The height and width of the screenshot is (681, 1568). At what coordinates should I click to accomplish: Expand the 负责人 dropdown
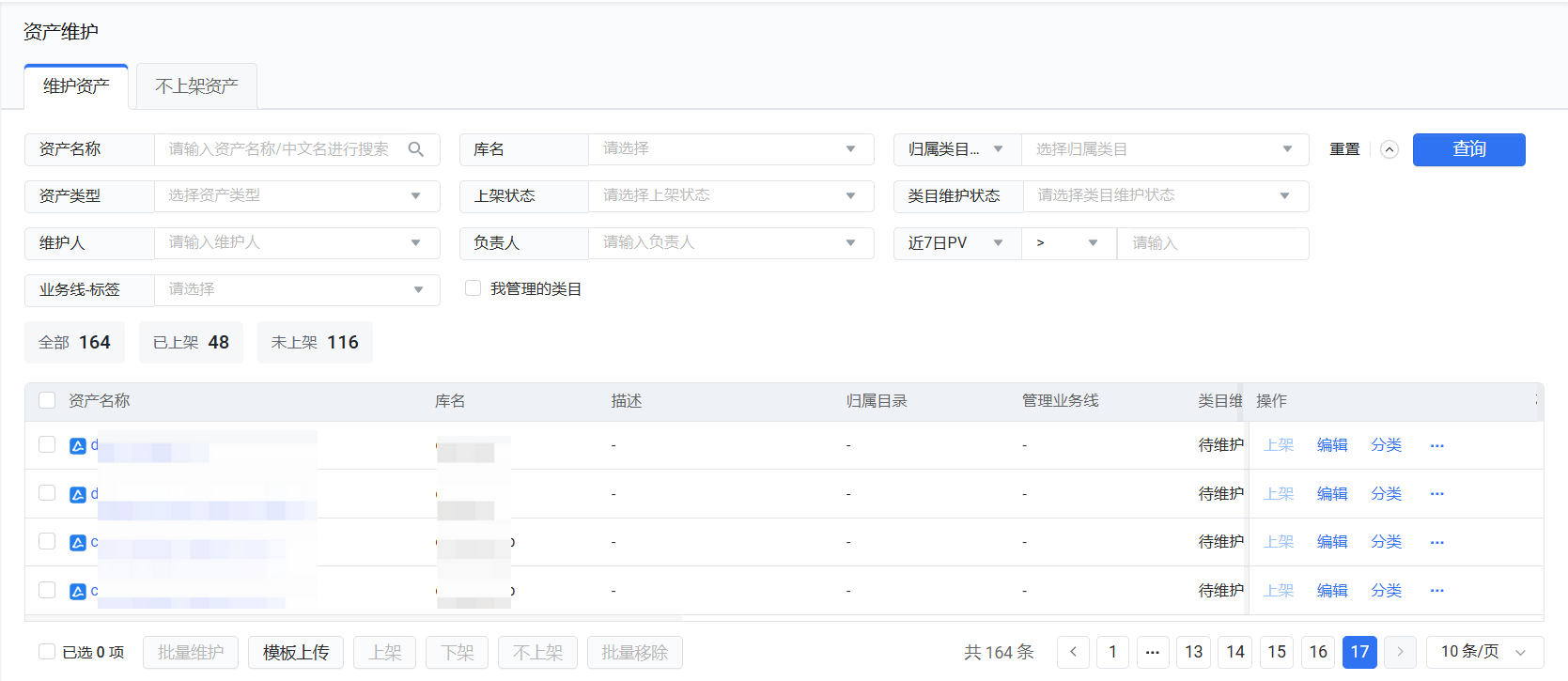tap(731, 243)
